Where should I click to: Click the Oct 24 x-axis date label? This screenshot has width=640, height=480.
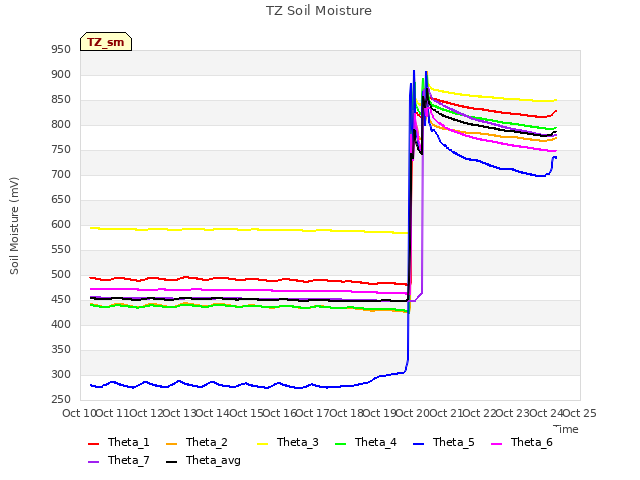click(546, 413)
